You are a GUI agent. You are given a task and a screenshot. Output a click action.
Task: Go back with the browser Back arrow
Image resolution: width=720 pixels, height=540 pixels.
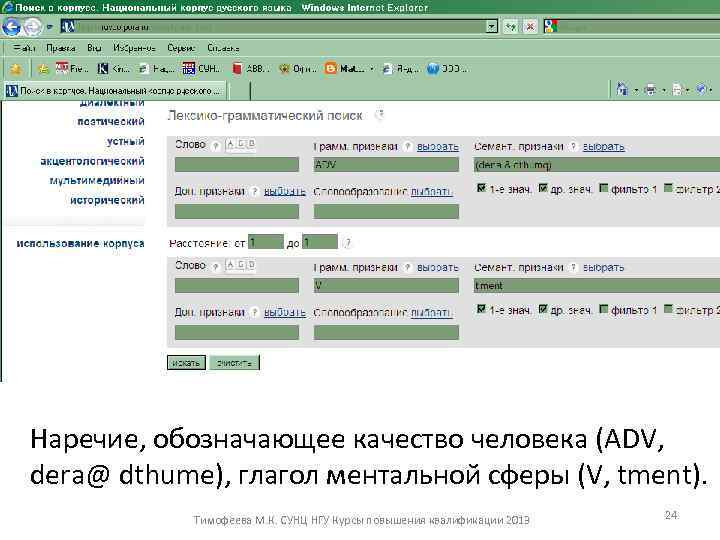point(11,27)
